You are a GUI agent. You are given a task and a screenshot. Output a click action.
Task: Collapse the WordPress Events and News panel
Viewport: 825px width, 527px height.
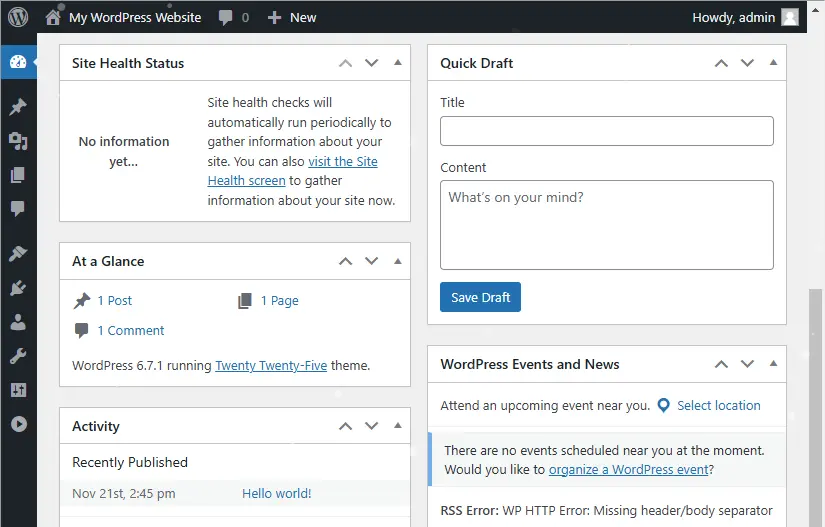click(x=773, y=363)
